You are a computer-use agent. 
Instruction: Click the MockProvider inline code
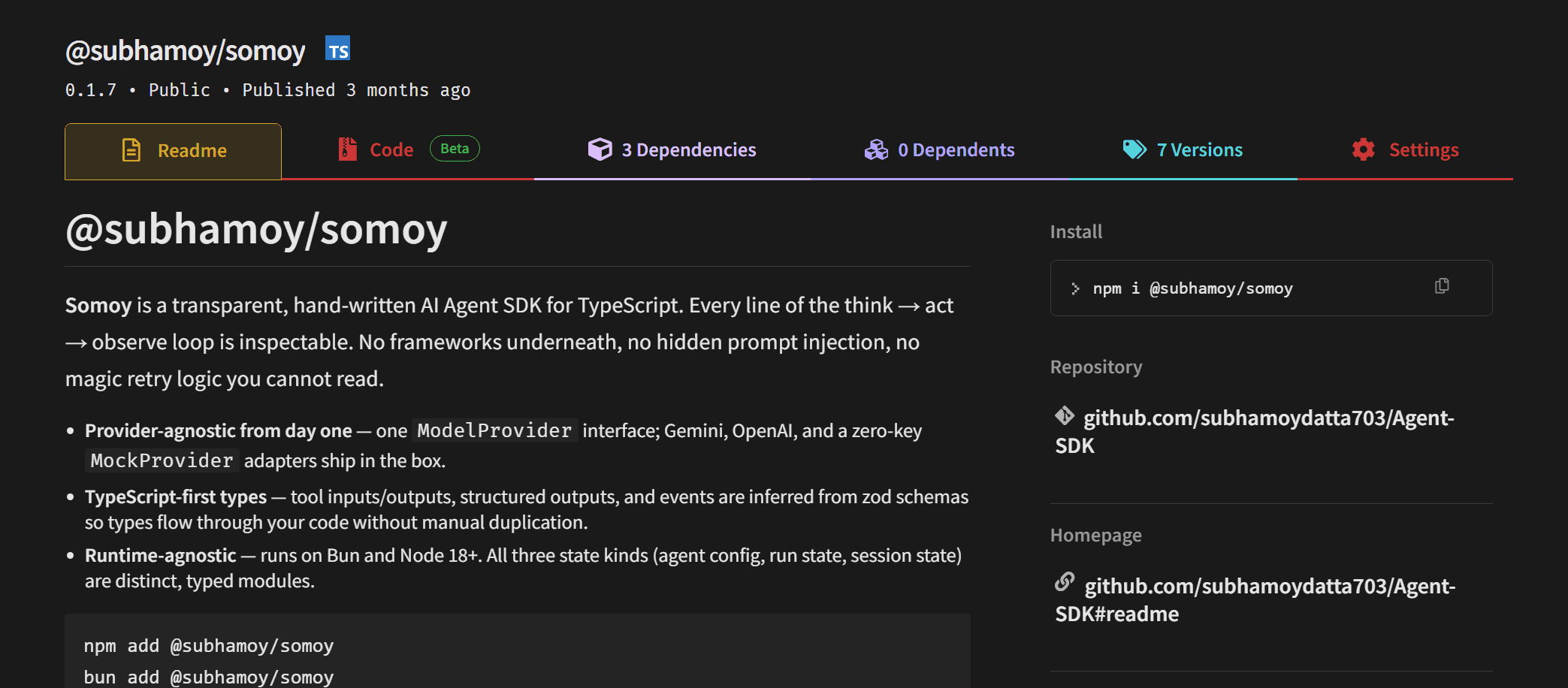(162, 460)
